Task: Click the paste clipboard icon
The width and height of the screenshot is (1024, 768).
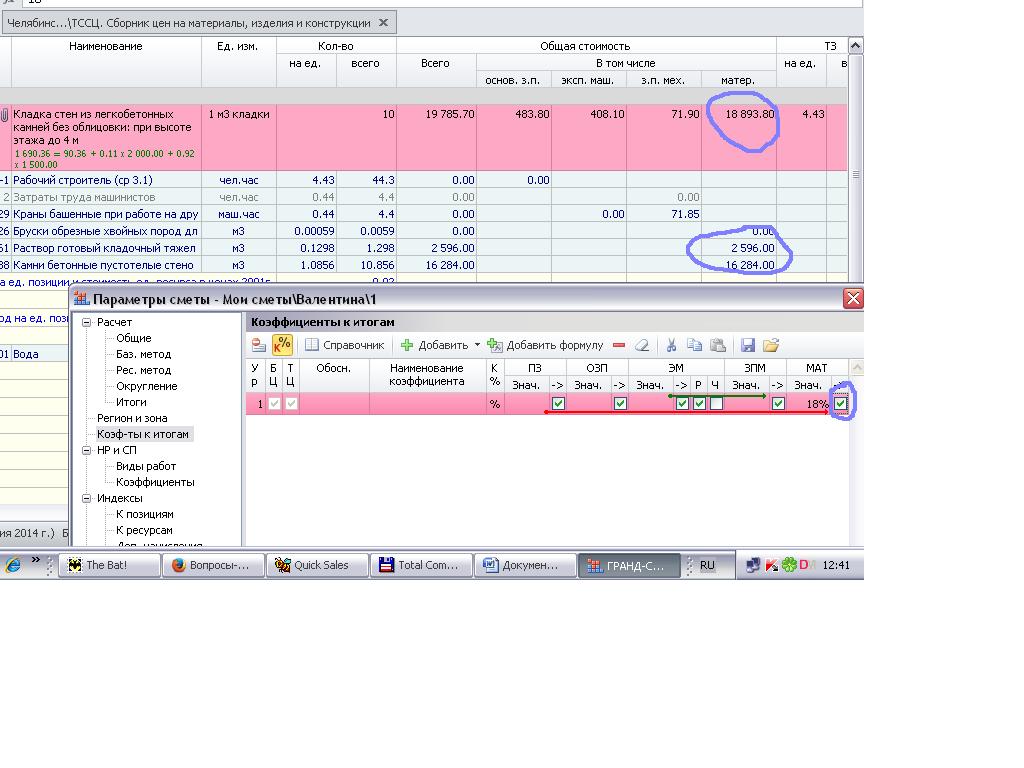Action: click(x=717, y=345)
